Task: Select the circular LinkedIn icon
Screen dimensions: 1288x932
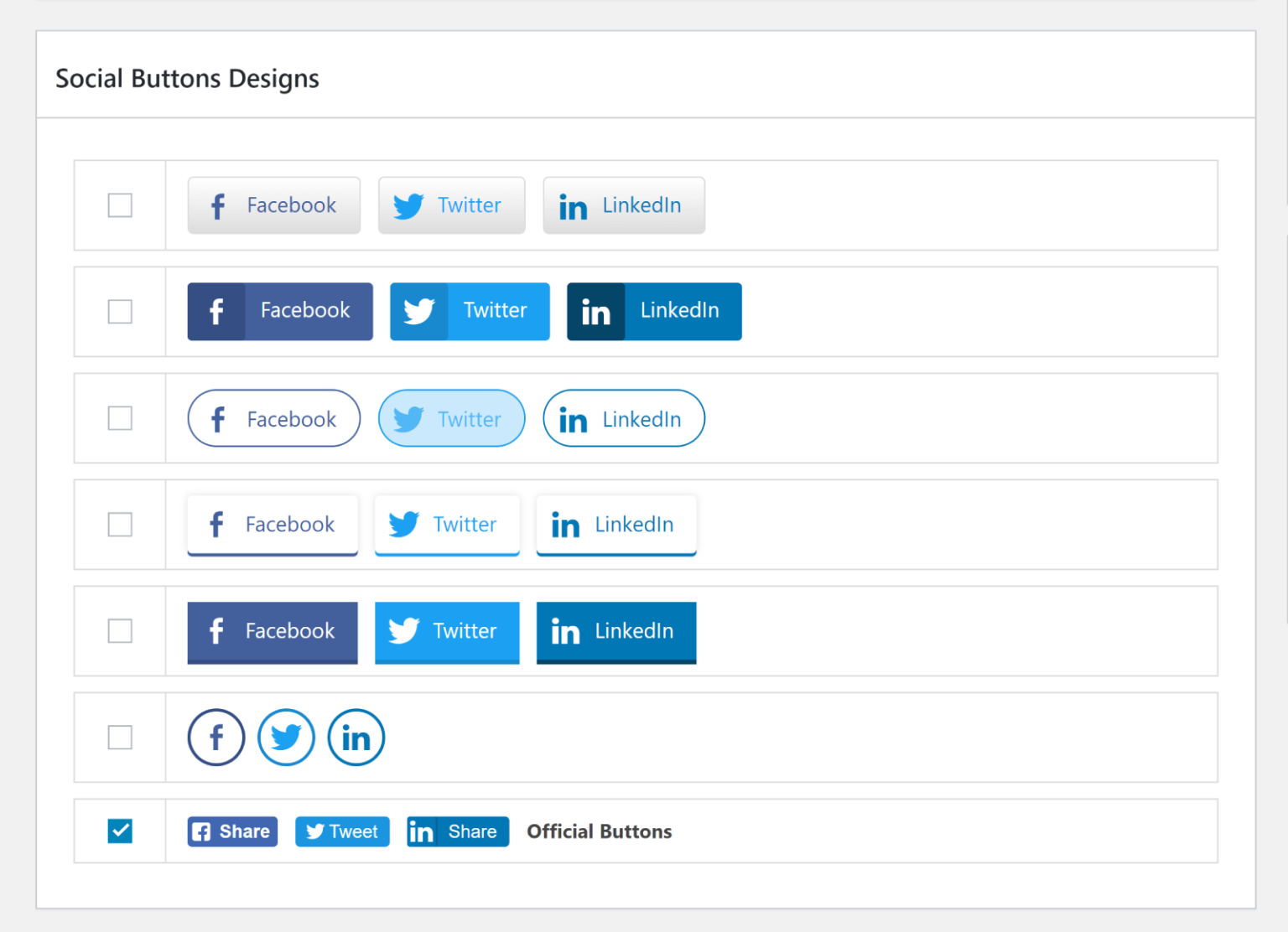Action: (x=356, y=737)
